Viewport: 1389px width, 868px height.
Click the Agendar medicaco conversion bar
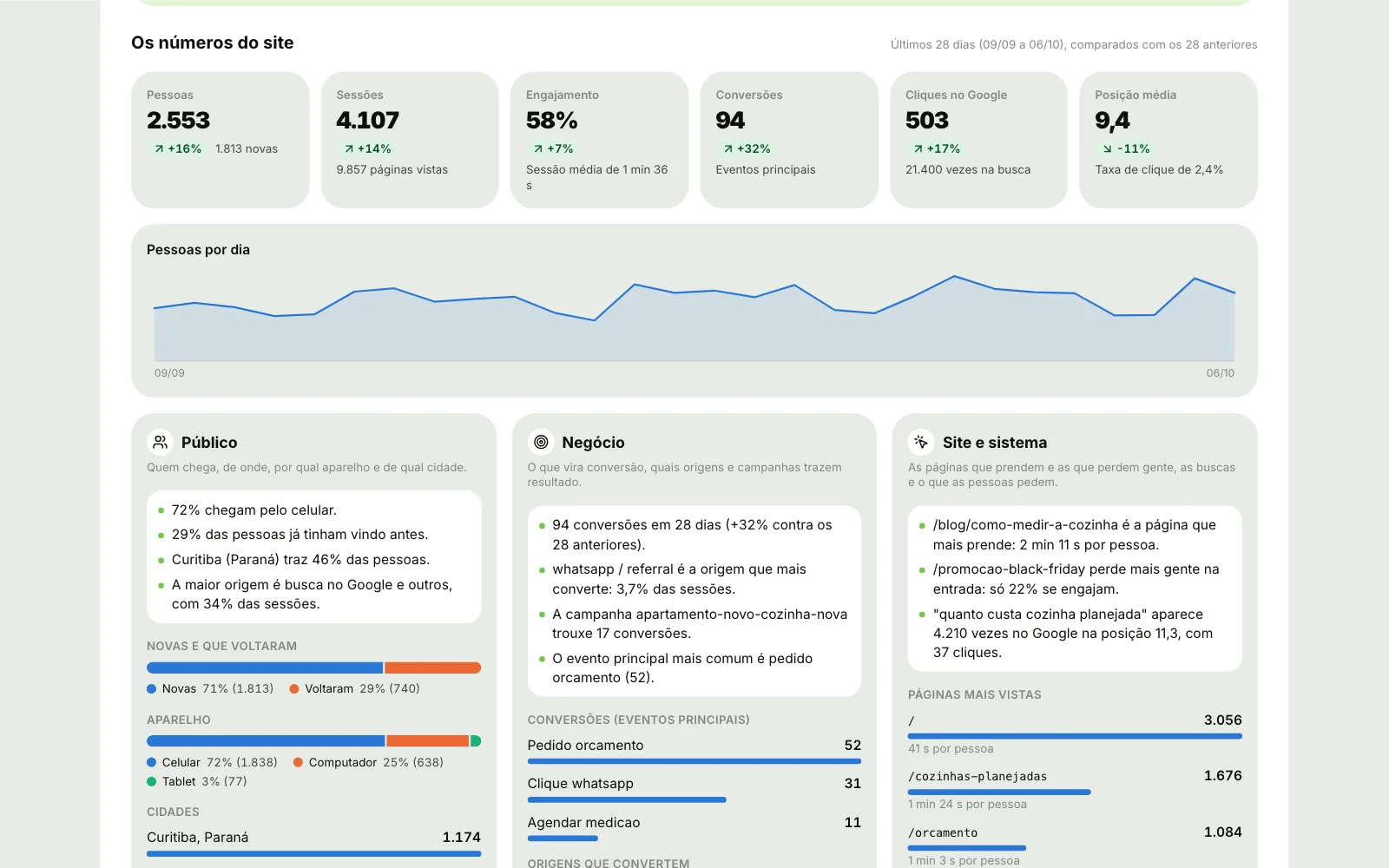point(563,838)
